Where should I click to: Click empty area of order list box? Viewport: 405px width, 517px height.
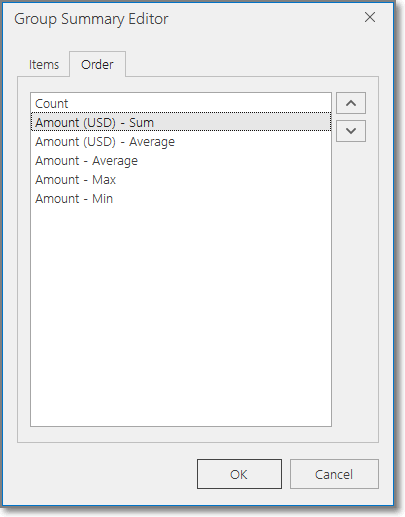click(181, 317)
